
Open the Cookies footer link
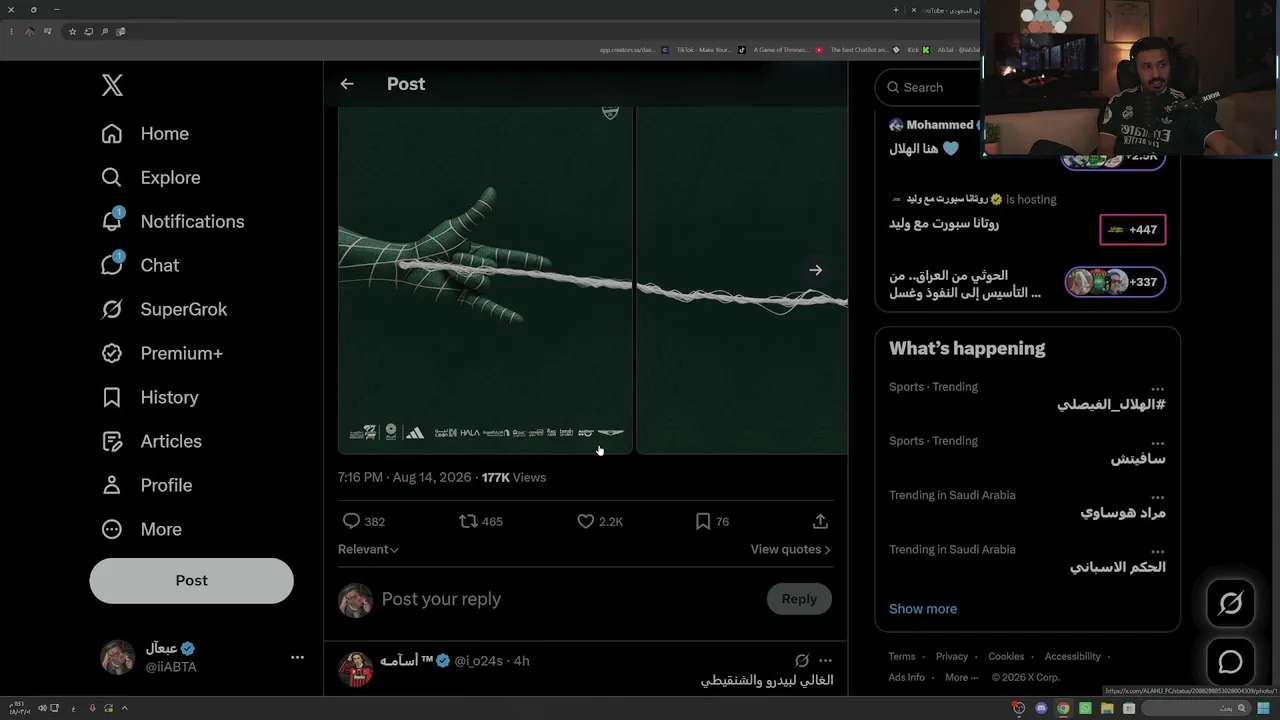(1006, 657)
